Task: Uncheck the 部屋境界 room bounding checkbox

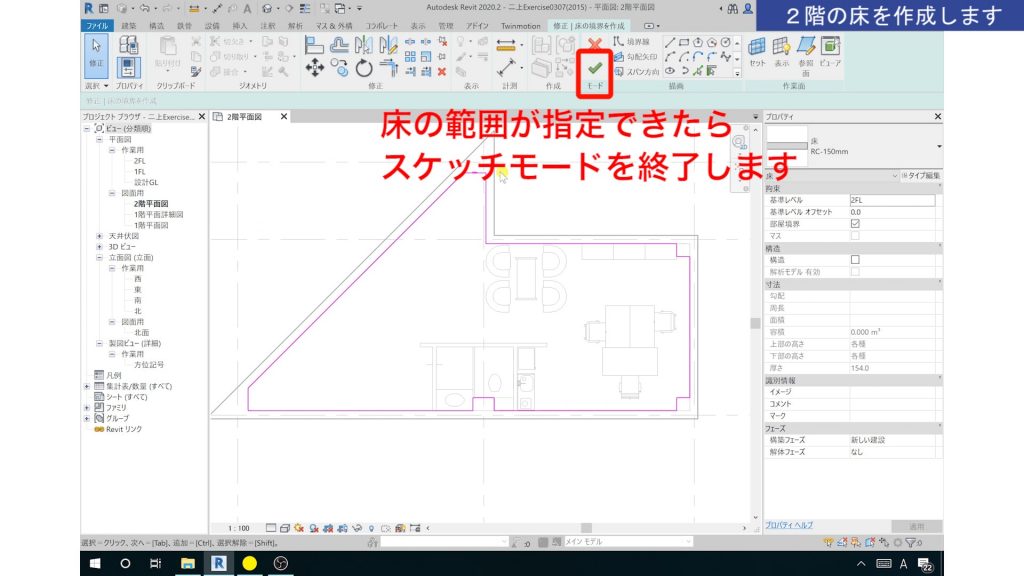Action: click(855, 225)
